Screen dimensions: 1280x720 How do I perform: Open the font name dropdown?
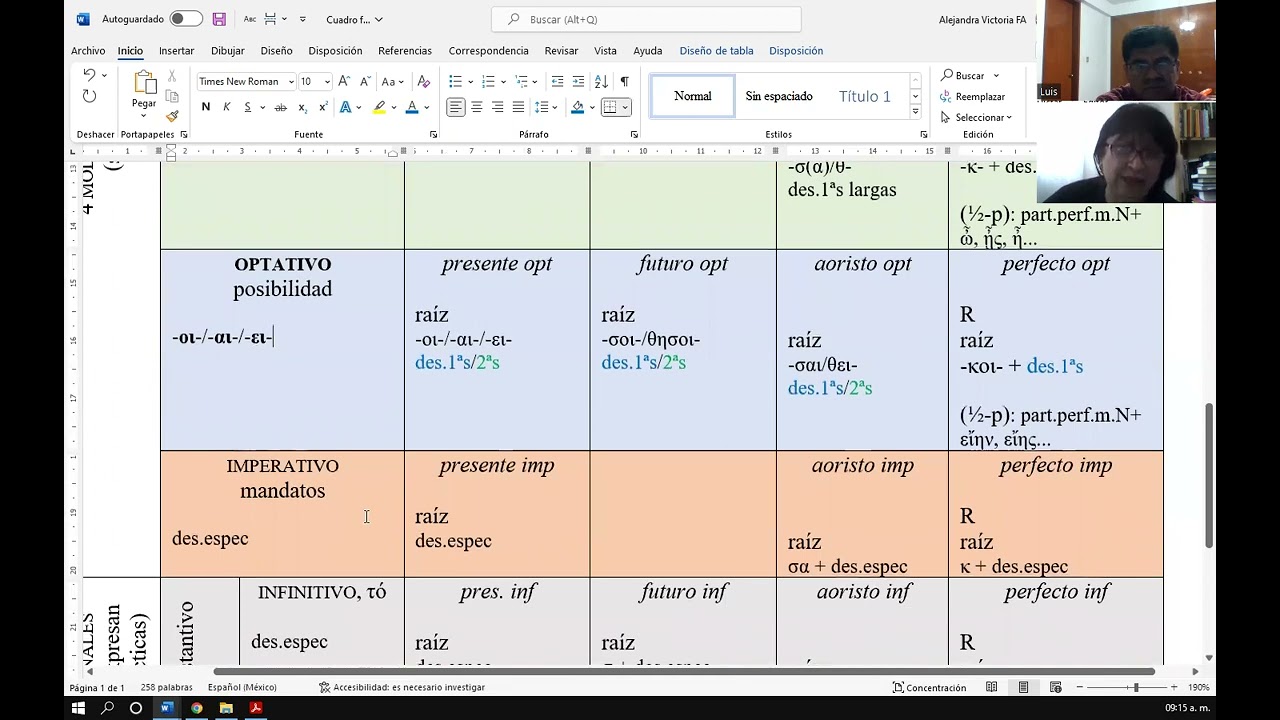(x=291, y=82)
